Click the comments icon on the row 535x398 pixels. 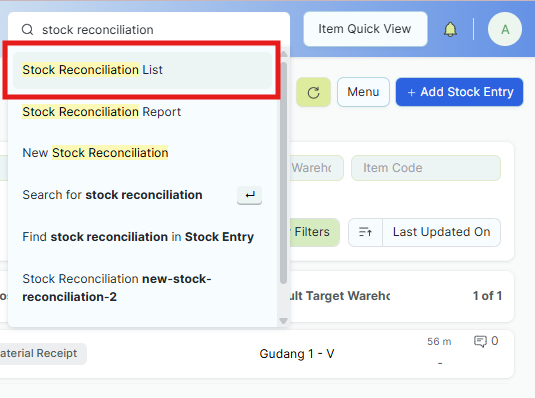coord(480,341)
